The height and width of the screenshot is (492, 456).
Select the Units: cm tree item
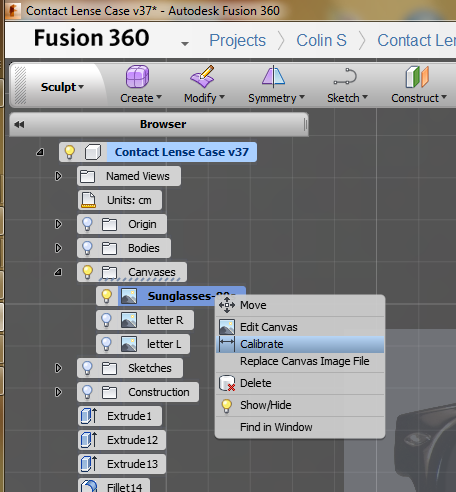pyautogui.click(x=120, y=200)
